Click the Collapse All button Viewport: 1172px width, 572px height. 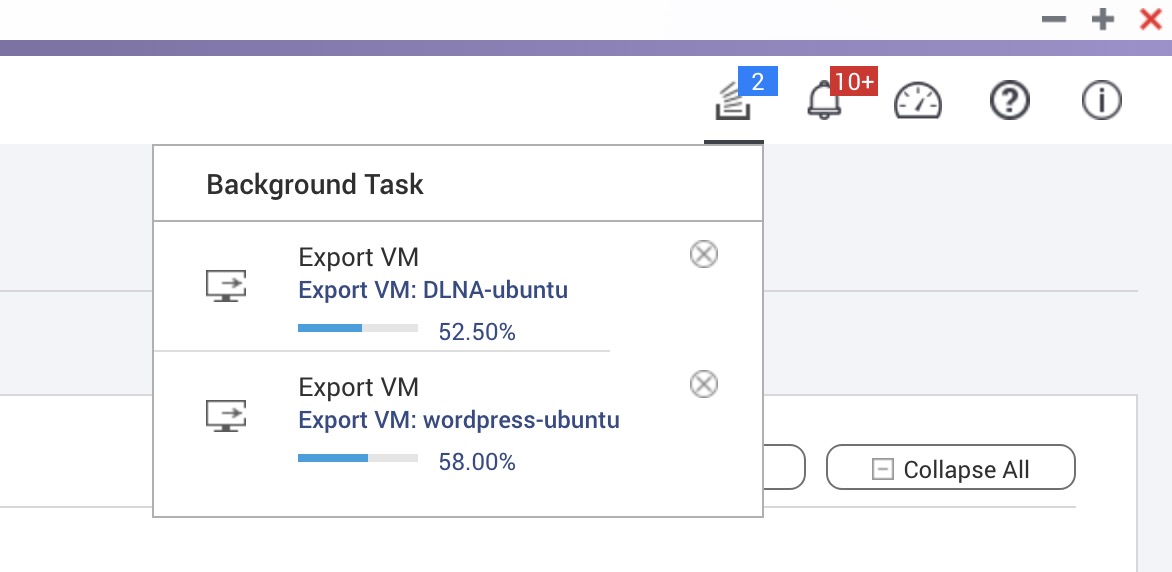[951, 469]
